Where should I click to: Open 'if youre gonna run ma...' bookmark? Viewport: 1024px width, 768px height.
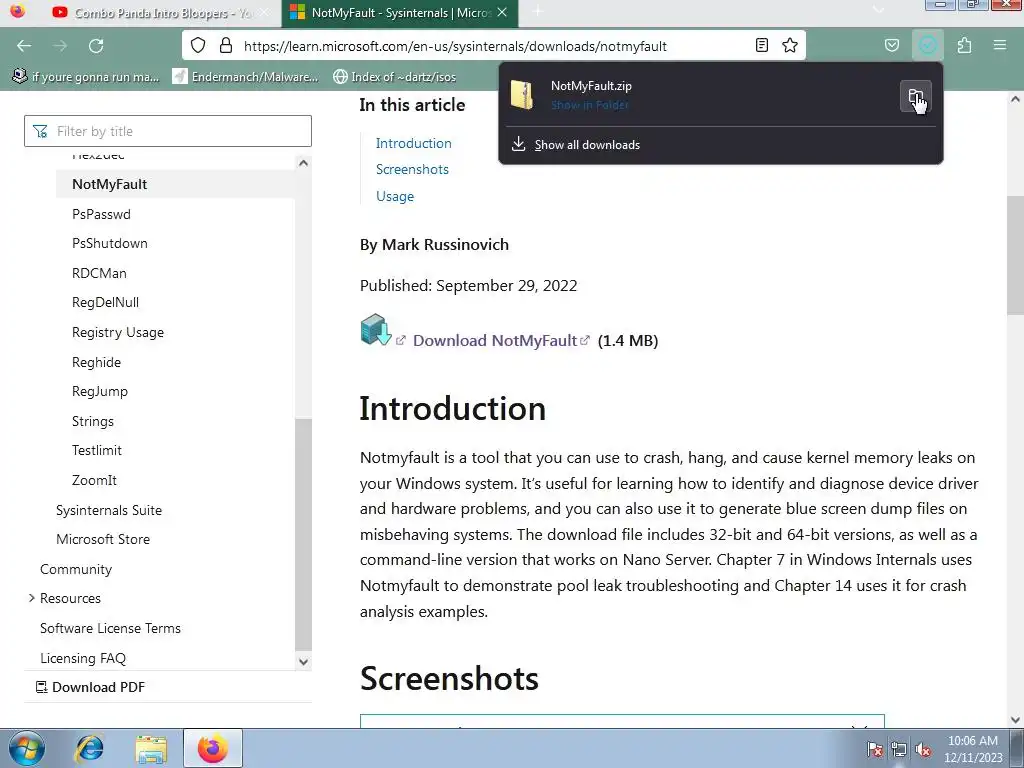point(86,76)
